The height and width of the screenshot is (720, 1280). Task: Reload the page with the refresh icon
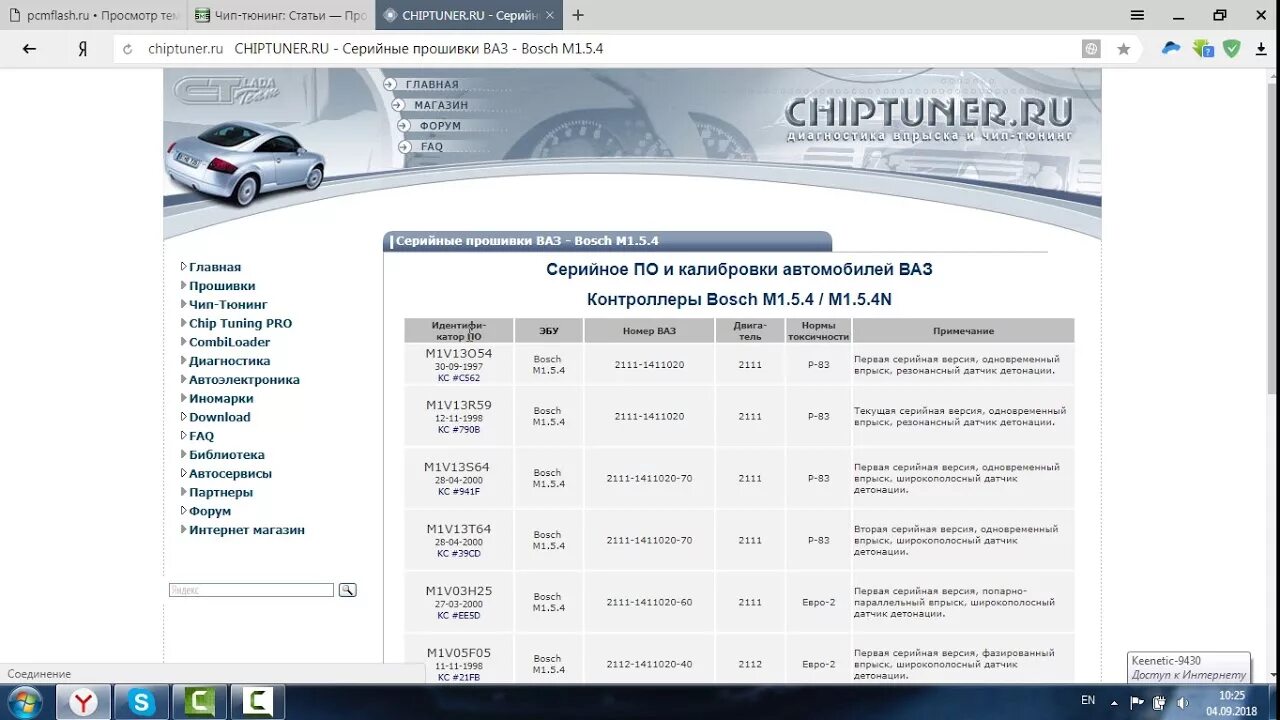click(x=127, y=49)
